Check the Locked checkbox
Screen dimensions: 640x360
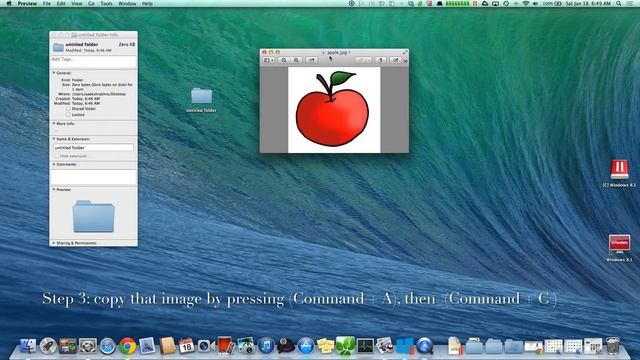pyautogui.click(x=68, y=115)
